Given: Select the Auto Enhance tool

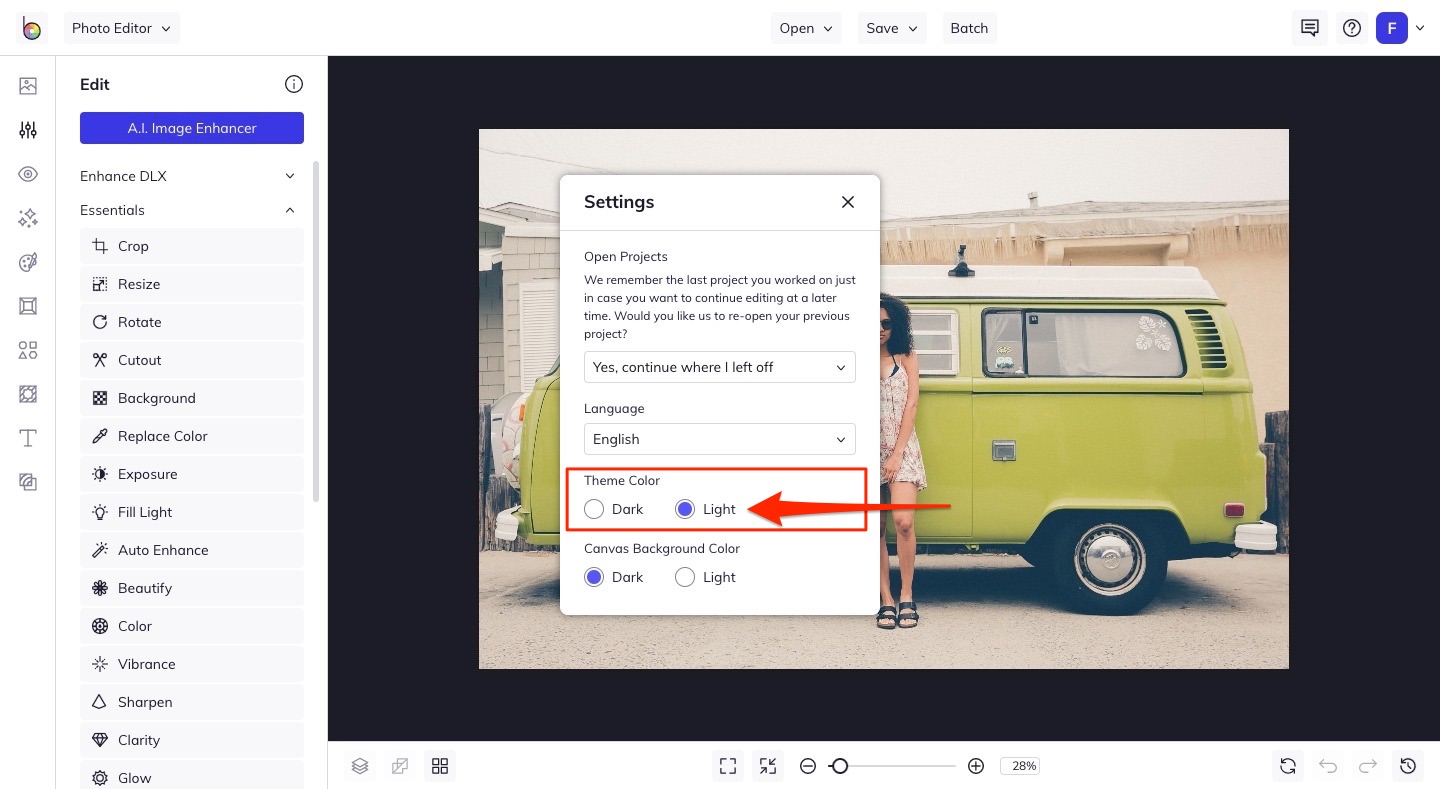Looking at the screenshot, I should tap(192, 550).
